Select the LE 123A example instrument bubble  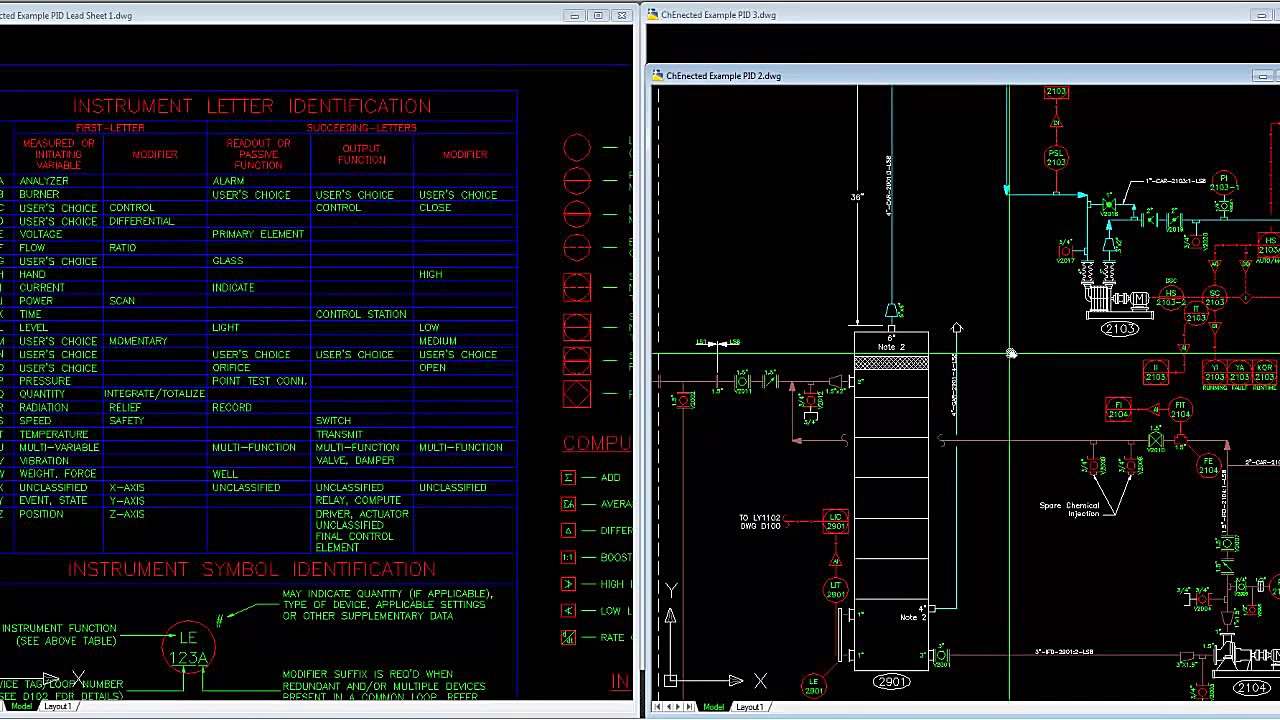pyautogui.click(x=188, y=647)
